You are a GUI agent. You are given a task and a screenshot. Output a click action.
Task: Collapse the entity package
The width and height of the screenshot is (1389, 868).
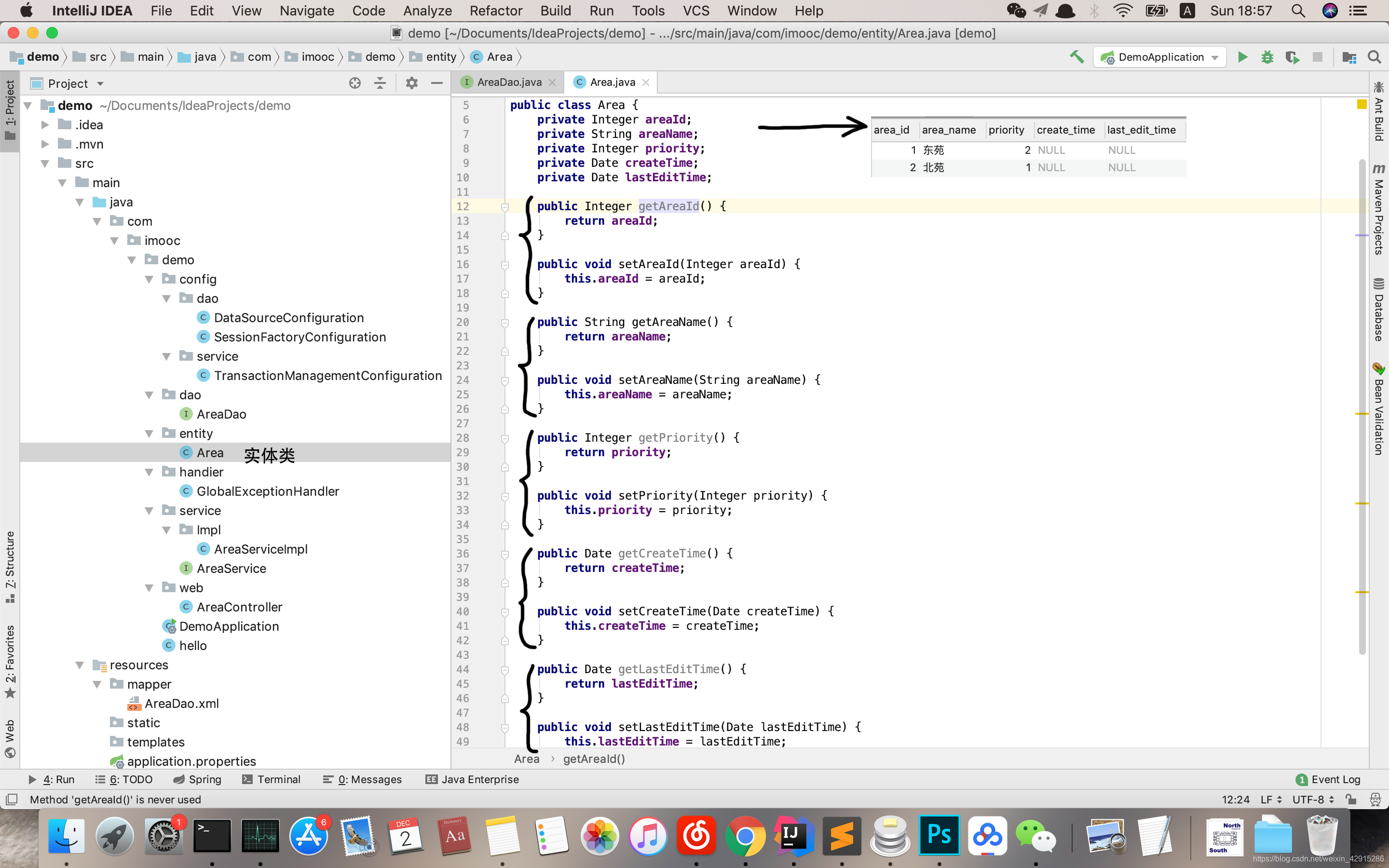click(x=149, y=434)
